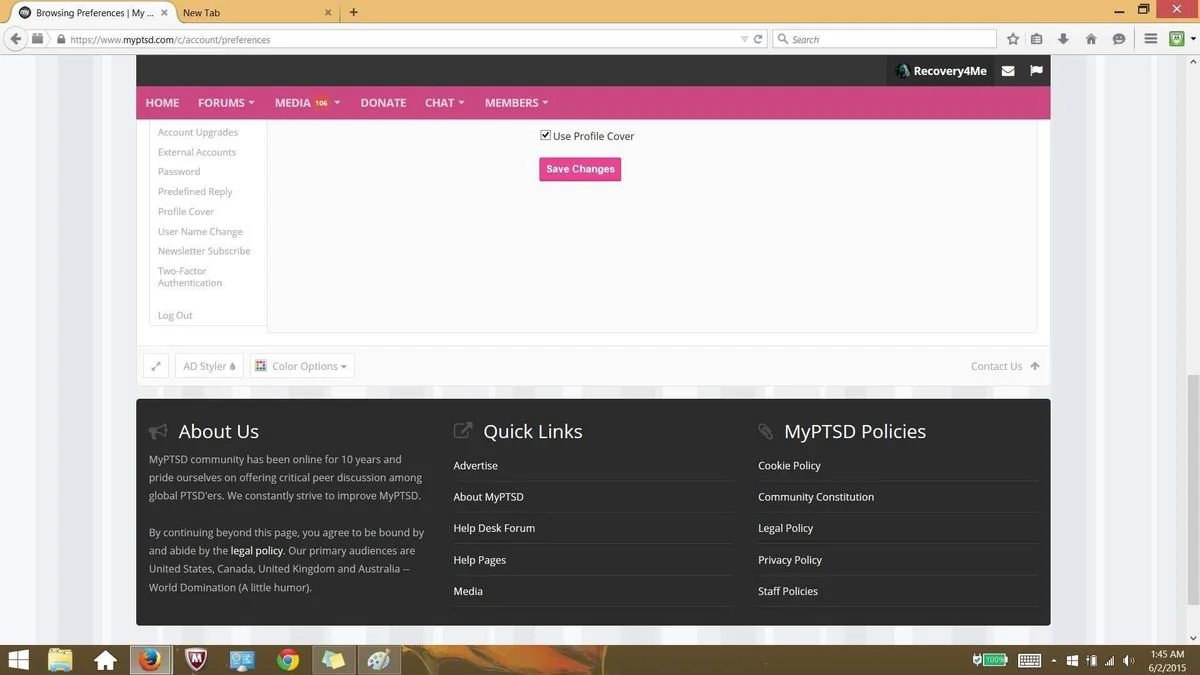Open Firefox downloads arrow icon

tap(1063, 39)
